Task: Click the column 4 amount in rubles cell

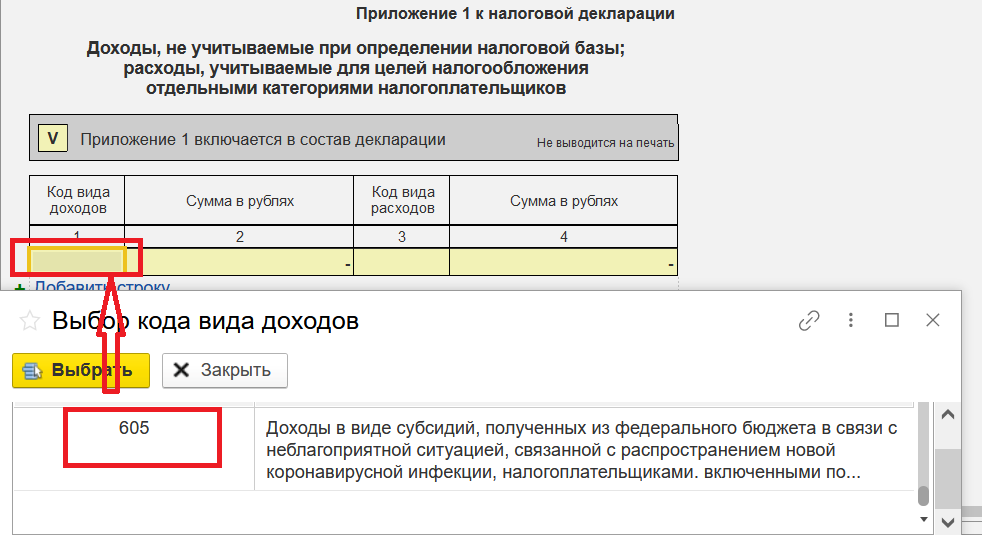Action: point(563,262)
